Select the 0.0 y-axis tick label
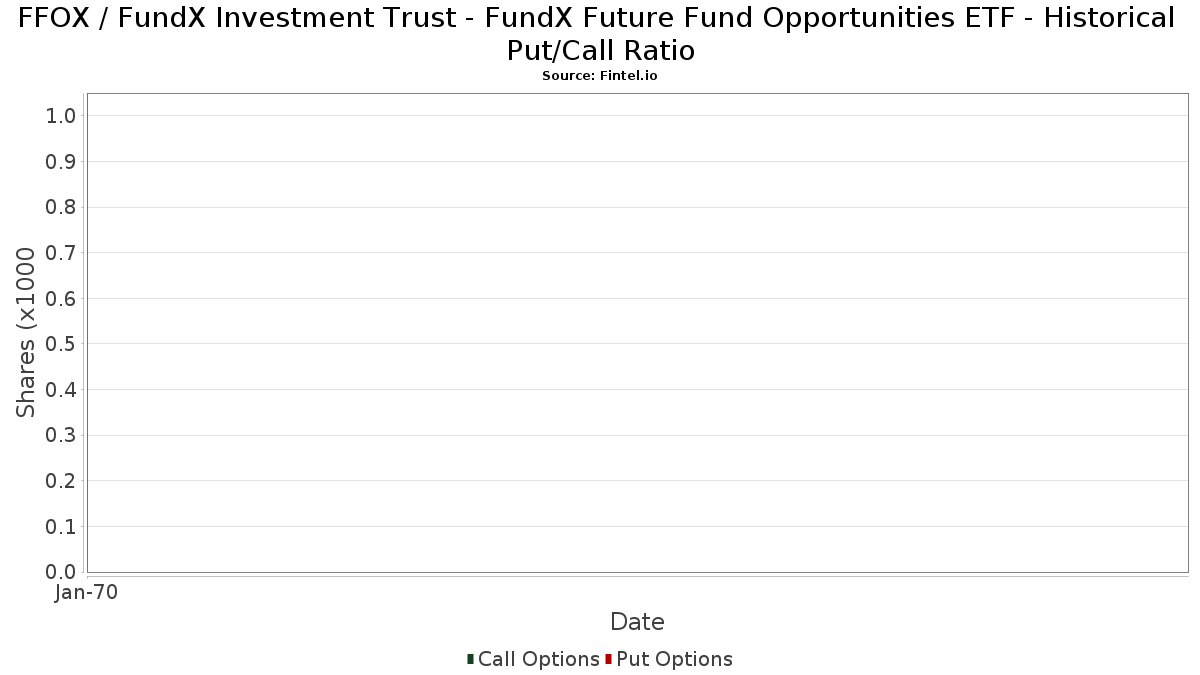This screenshot has width=1200, height=675. (x=61, y=572)
